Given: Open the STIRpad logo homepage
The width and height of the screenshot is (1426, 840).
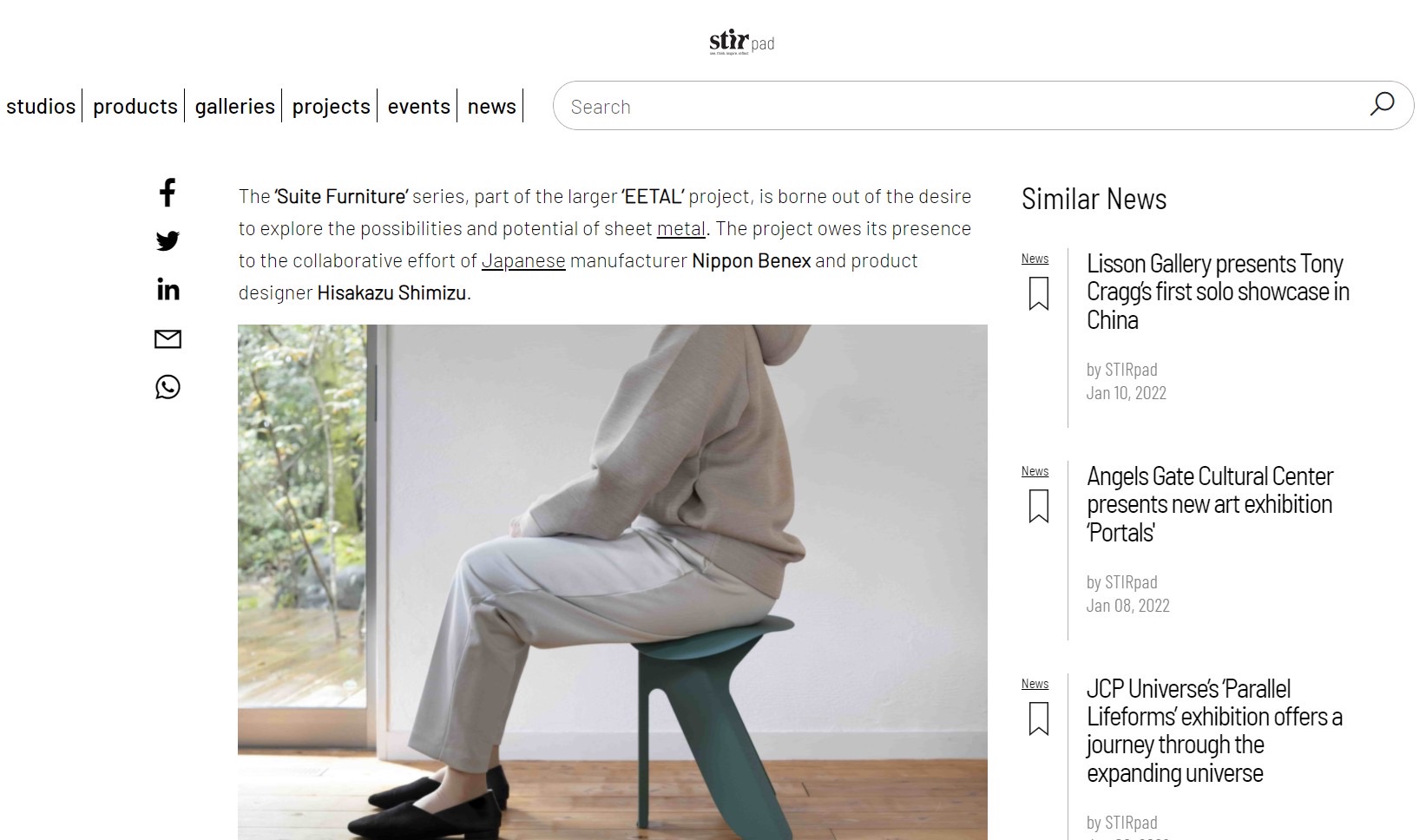Looking at the screenshot, I should tap(741, 42).
